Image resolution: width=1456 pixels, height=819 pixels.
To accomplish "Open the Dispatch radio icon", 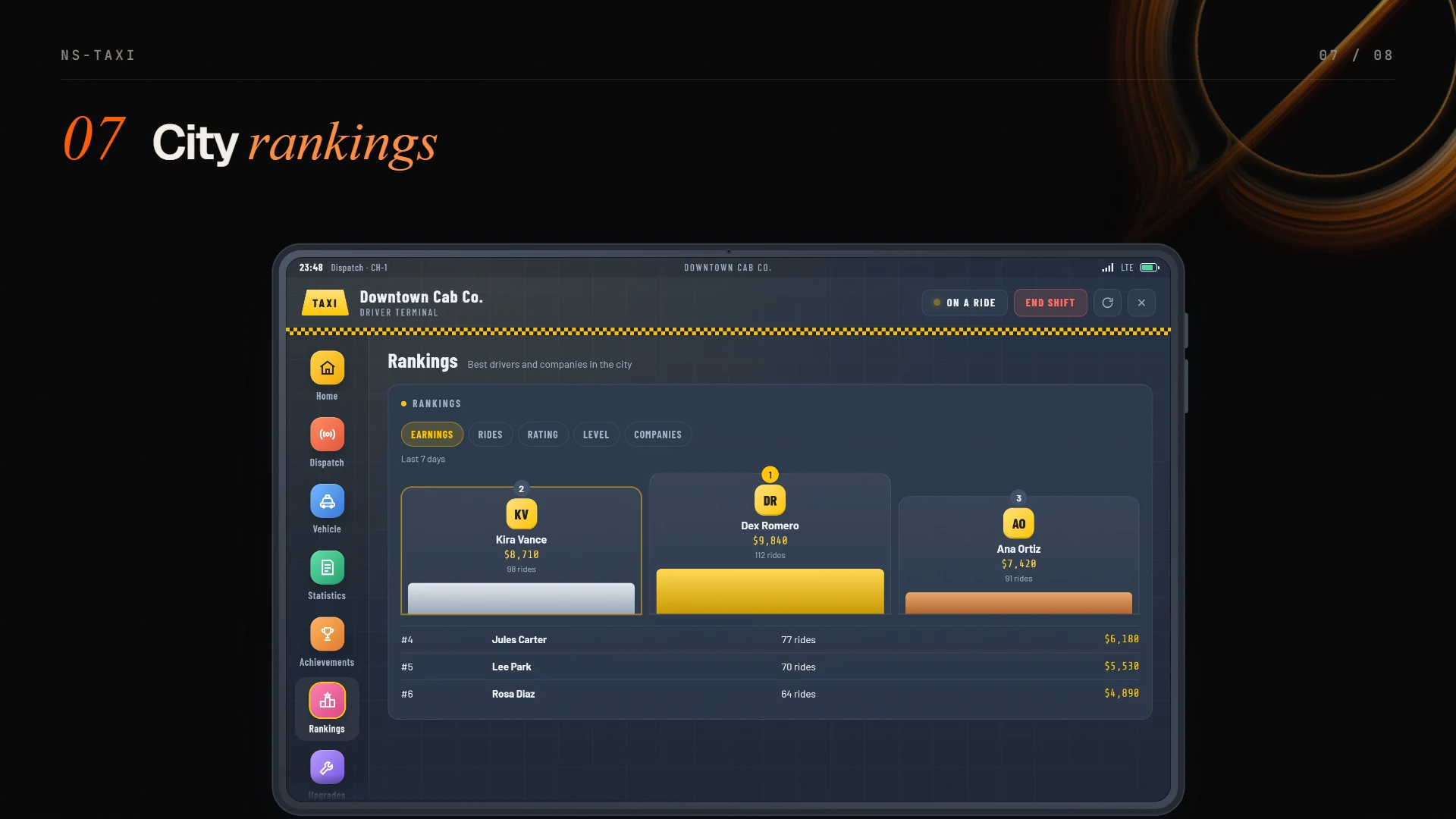I will 327,435.
